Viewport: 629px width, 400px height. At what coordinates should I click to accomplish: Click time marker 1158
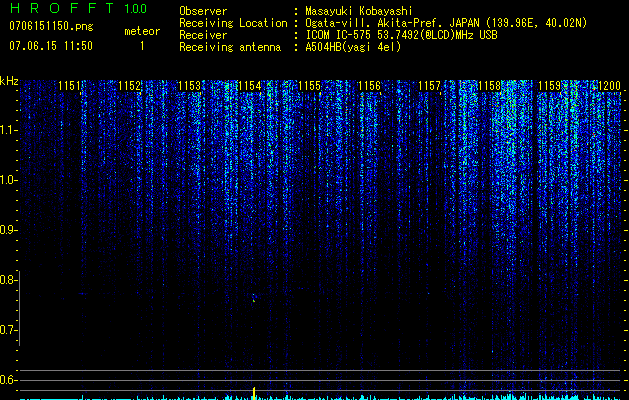(x=489, y=86)
